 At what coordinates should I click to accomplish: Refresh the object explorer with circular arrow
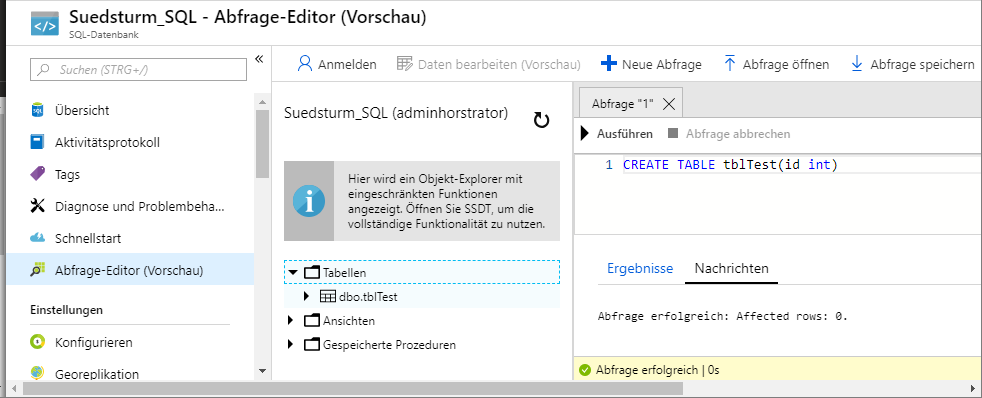pyautogui.click(x=541, y=120)
